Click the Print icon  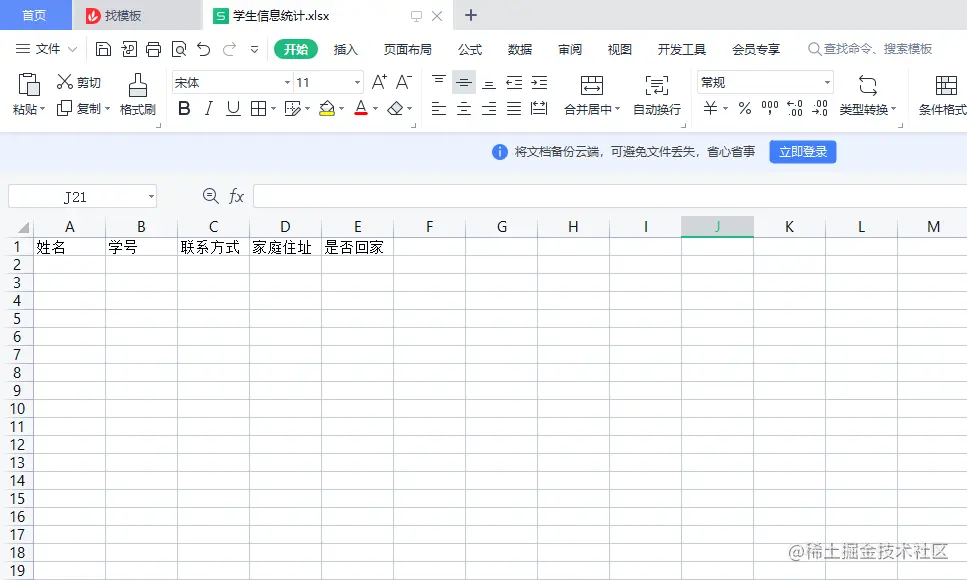(x=154, y=49)
